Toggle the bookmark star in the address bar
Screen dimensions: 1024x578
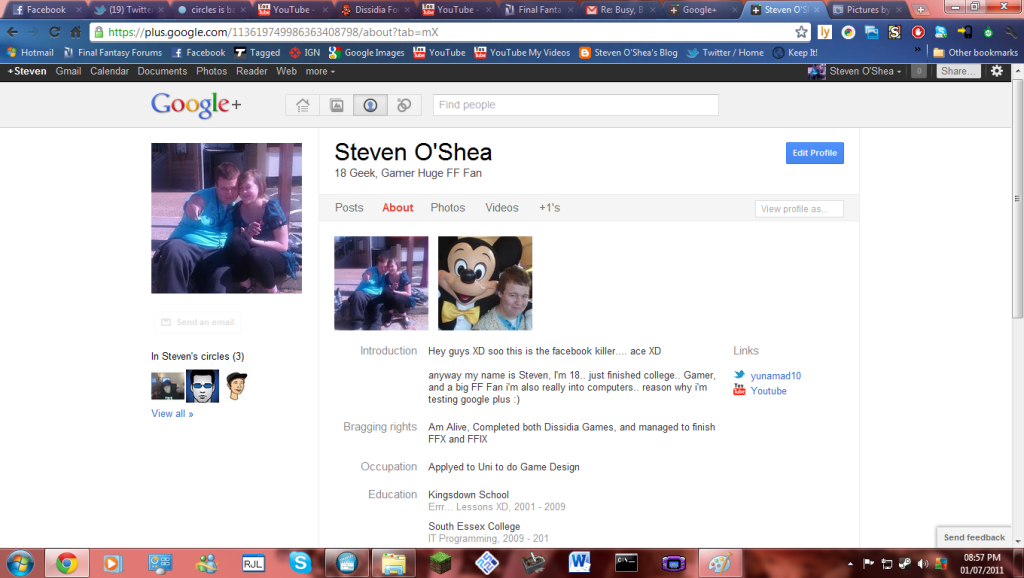point(800,31)
